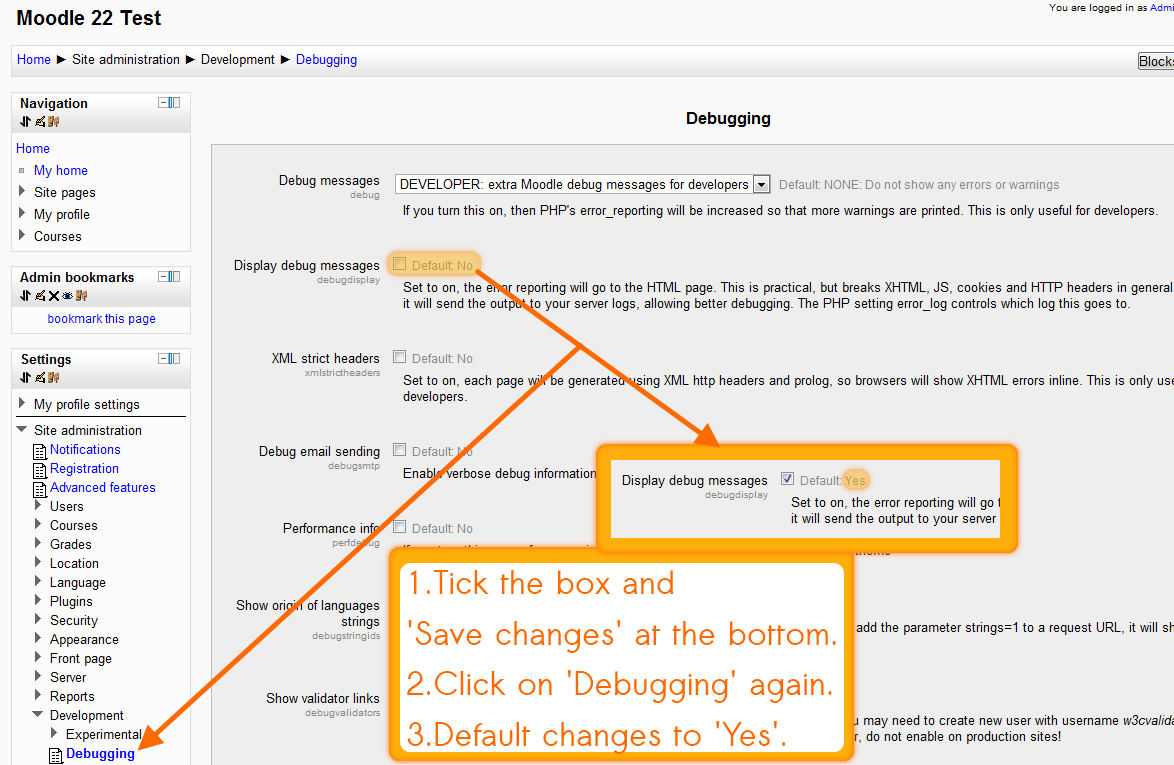
Task: Click the Moodle 22 Test site title
Action: 88,18
